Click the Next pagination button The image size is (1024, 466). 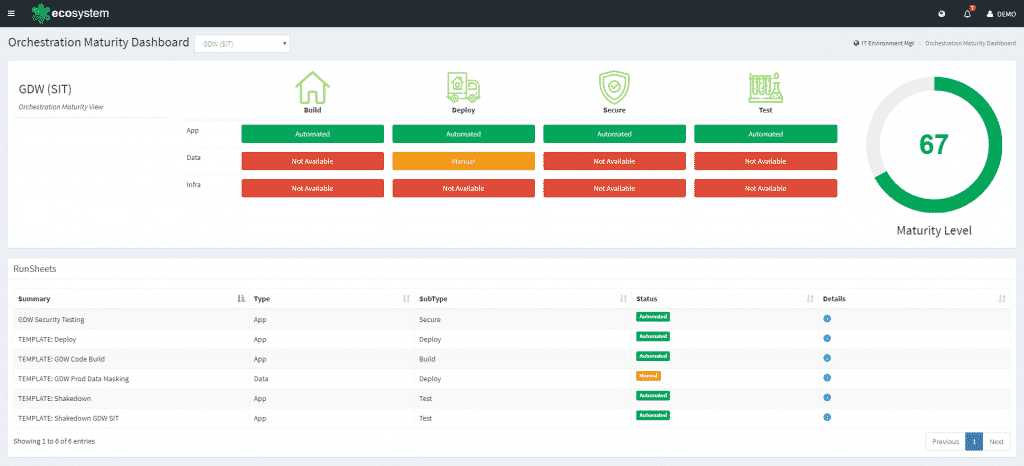pyautogui.click(x=996, y=441)
